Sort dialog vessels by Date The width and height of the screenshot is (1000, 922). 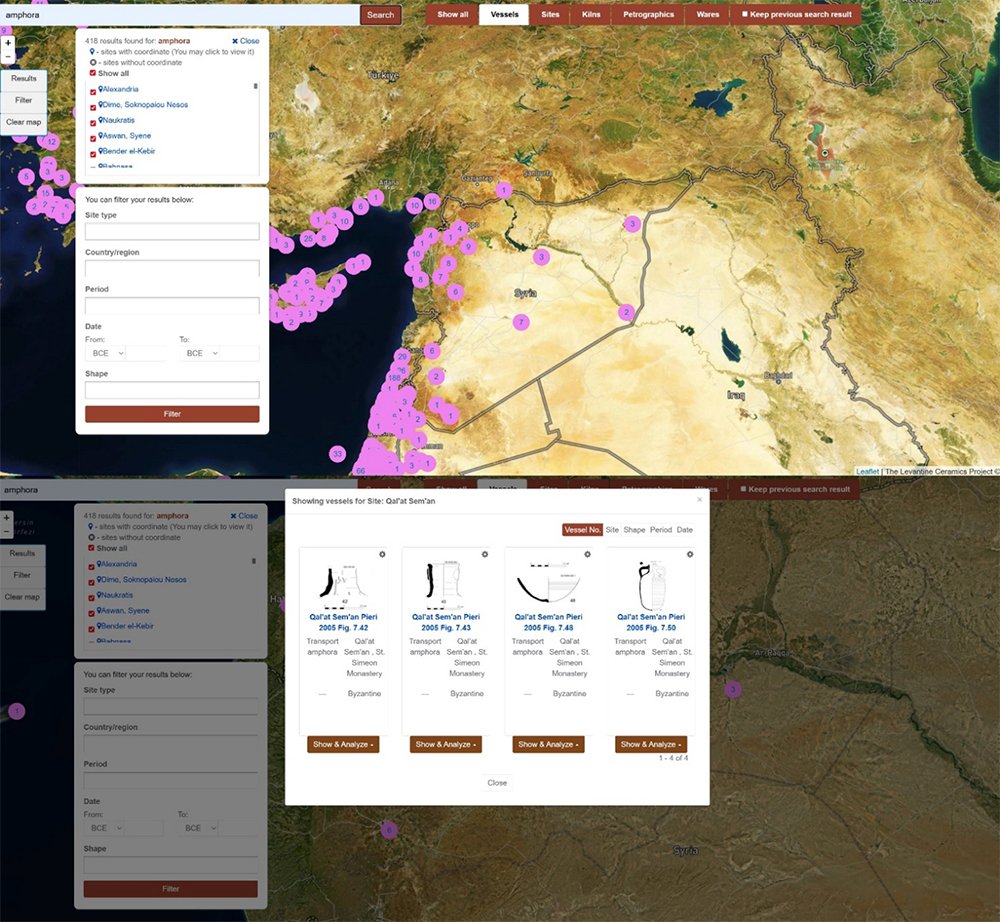[x=684, y=530]
